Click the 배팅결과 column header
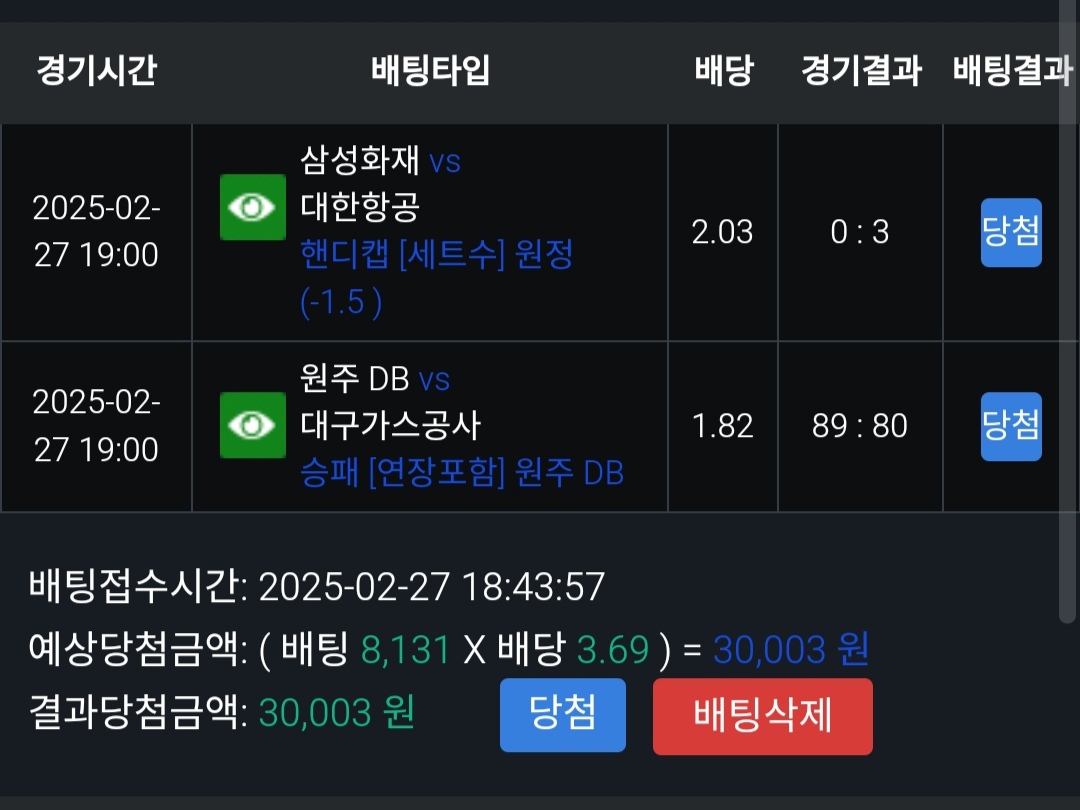This screenshot has height=810, width=1080. point(1010,71)
